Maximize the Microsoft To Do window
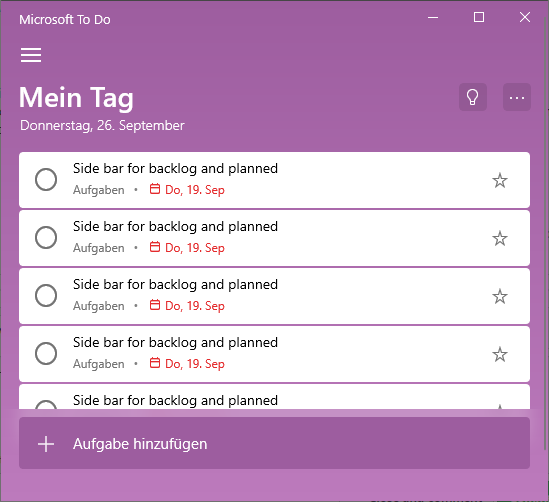 point(479,17)
